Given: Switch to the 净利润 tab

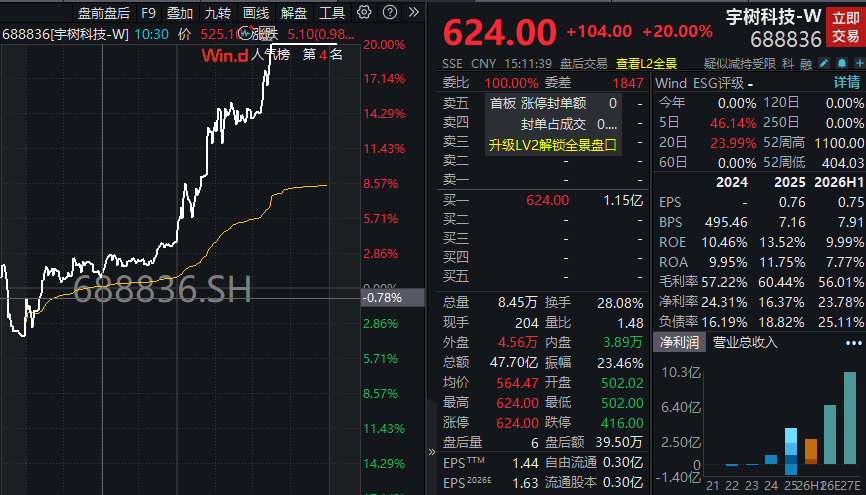Looking at the screenshot, I should tap(679, 343).
